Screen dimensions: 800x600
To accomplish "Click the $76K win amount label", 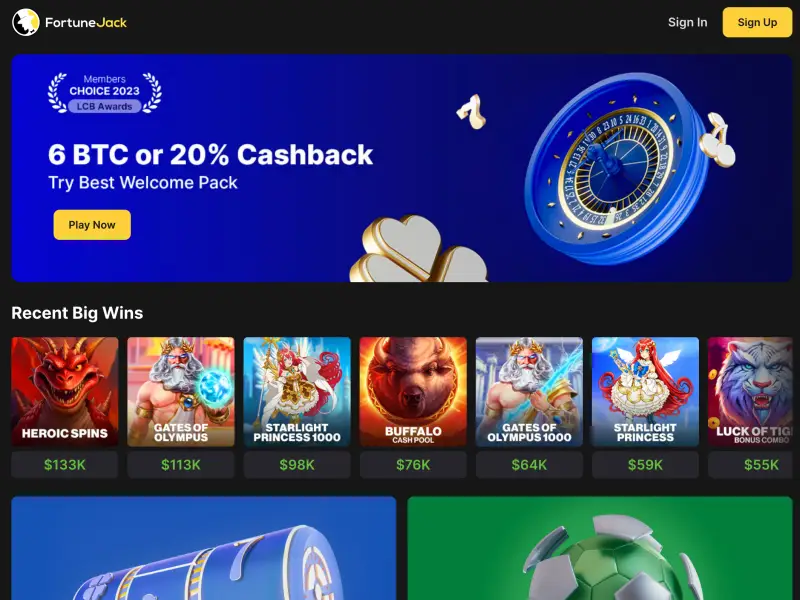I will [413, 465].
